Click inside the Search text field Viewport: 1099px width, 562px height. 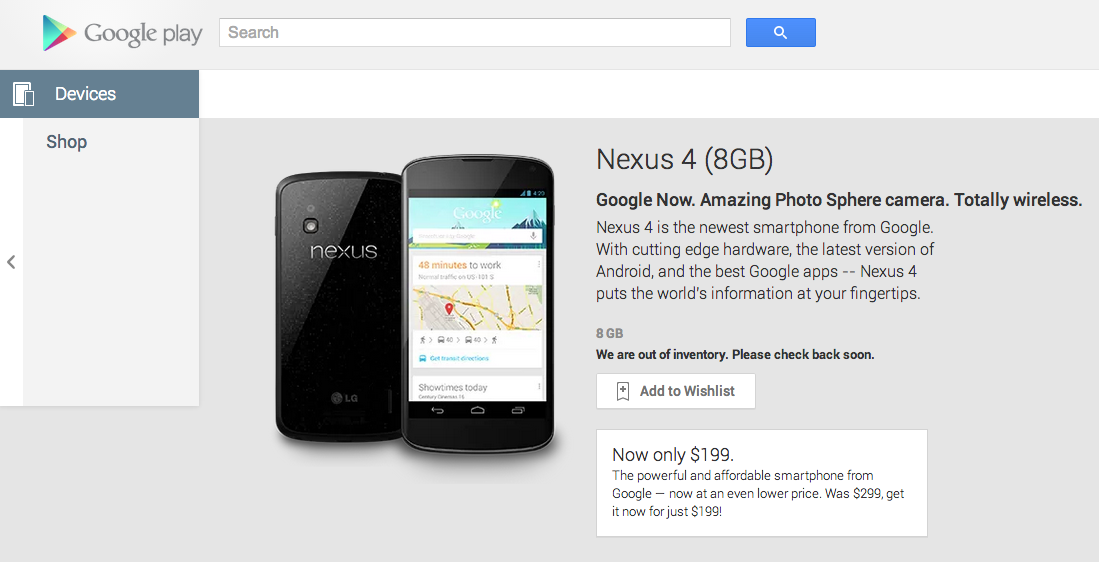[475, 32]
